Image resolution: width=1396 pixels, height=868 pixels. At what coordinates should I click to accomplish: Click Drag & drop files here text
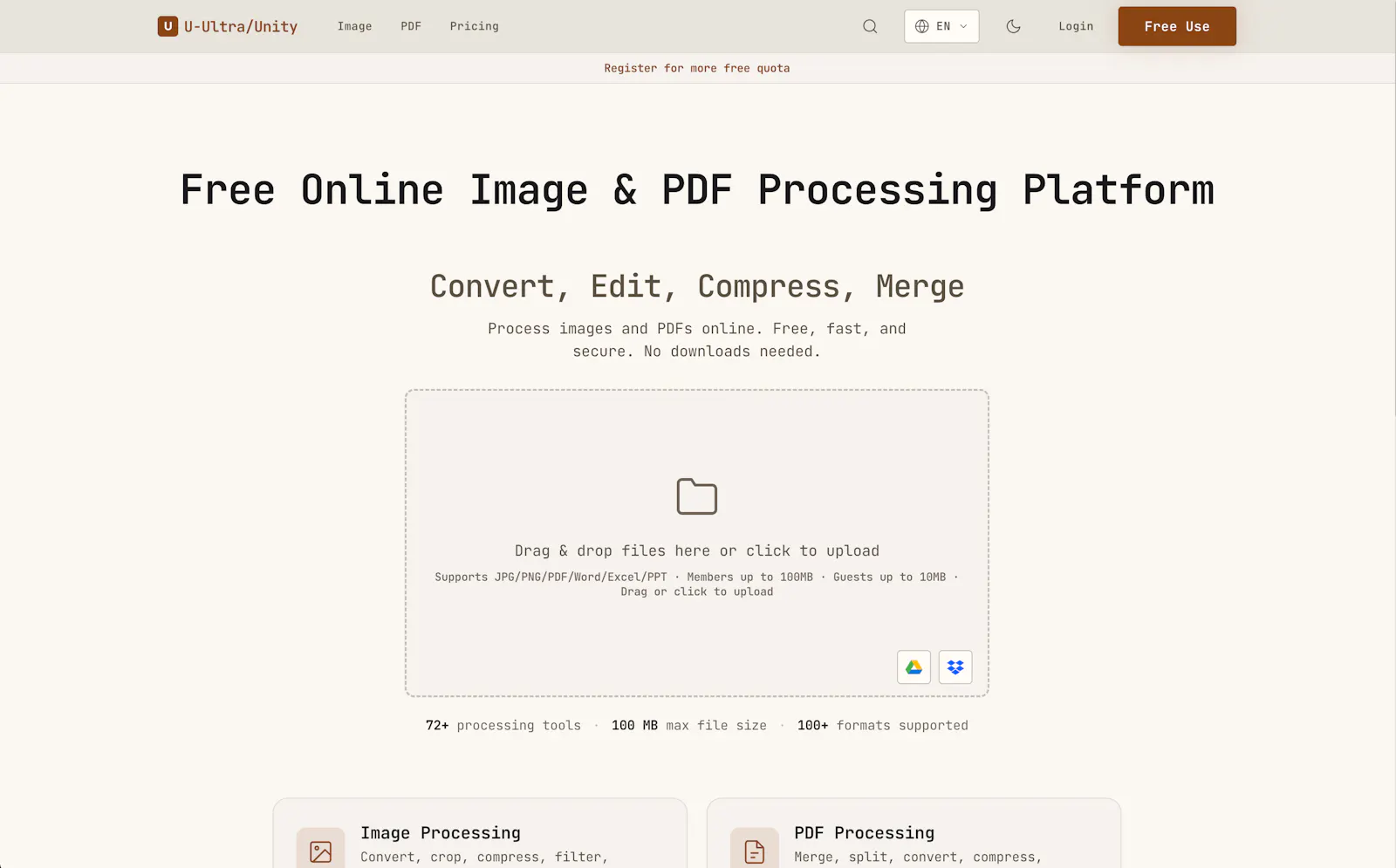697,550
